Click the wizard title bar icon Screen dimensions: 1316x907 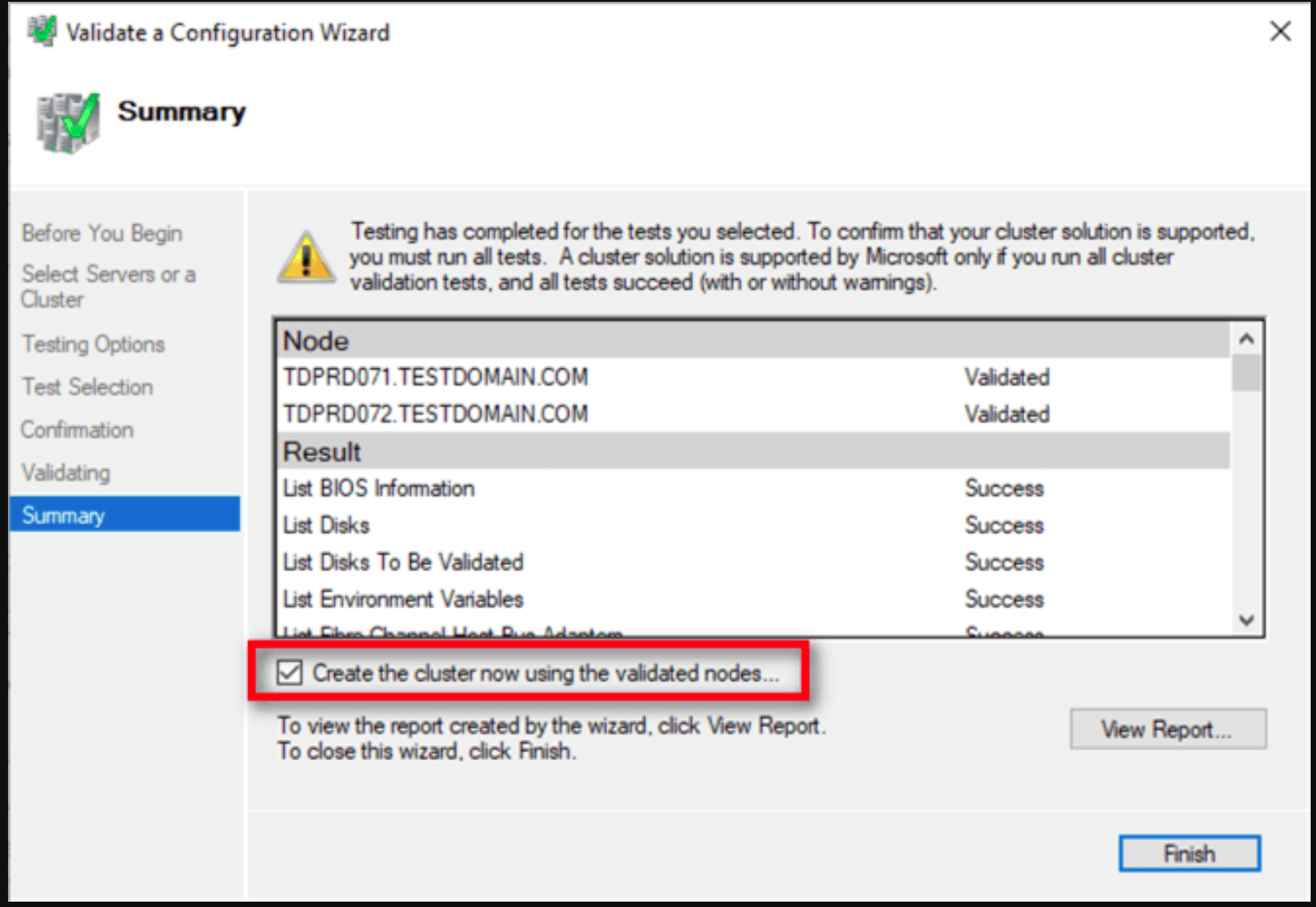tap(41, 32)
